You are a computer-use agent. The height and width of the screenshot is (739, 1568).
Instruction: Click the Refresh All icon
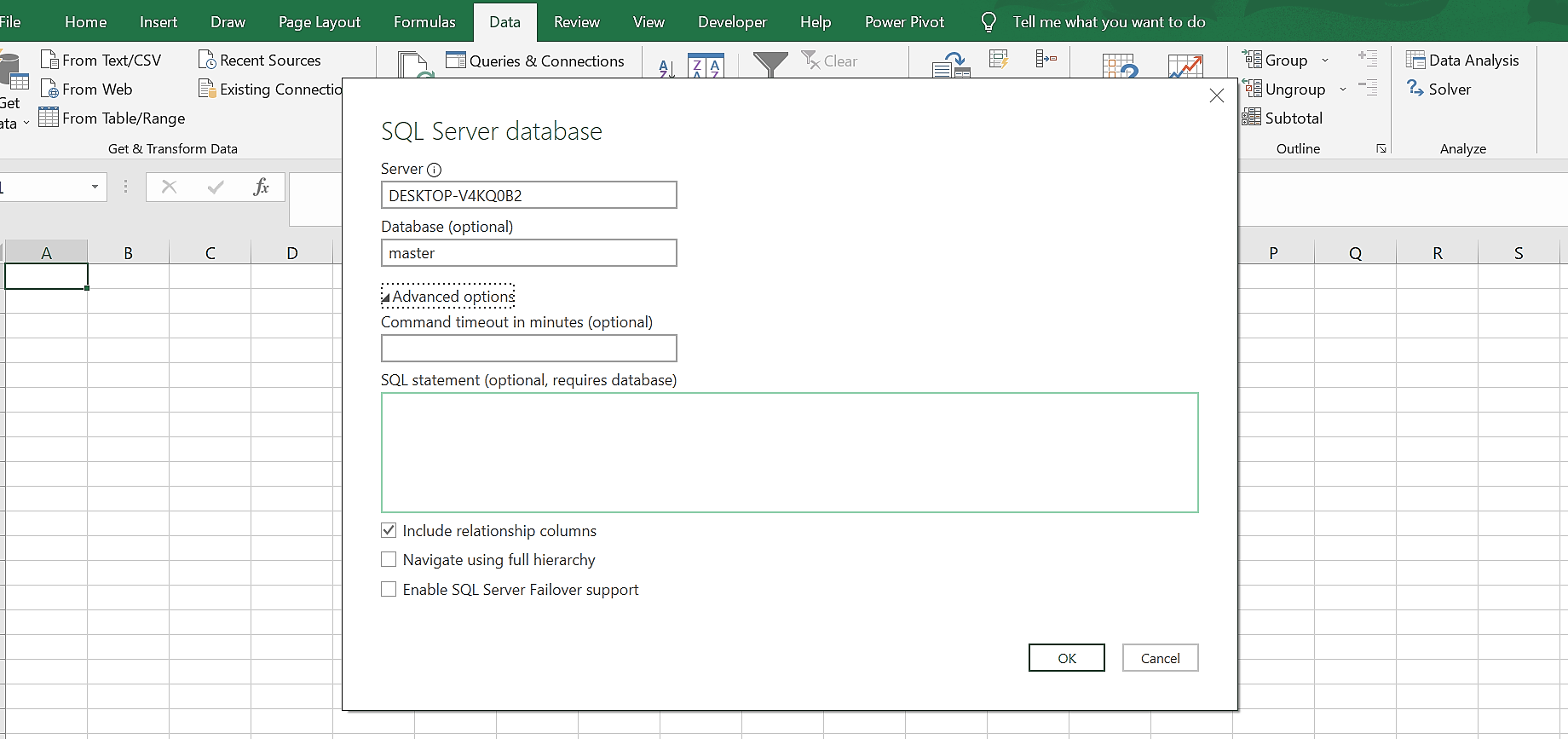pyautogui.click(x=414, y=65)
